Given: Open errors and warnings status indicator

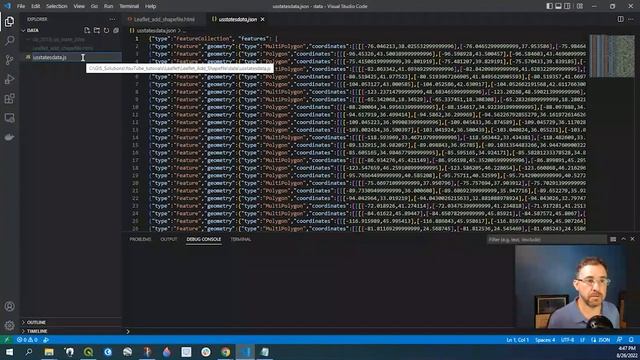Looking at the screenshot, I should click(27, 340).
